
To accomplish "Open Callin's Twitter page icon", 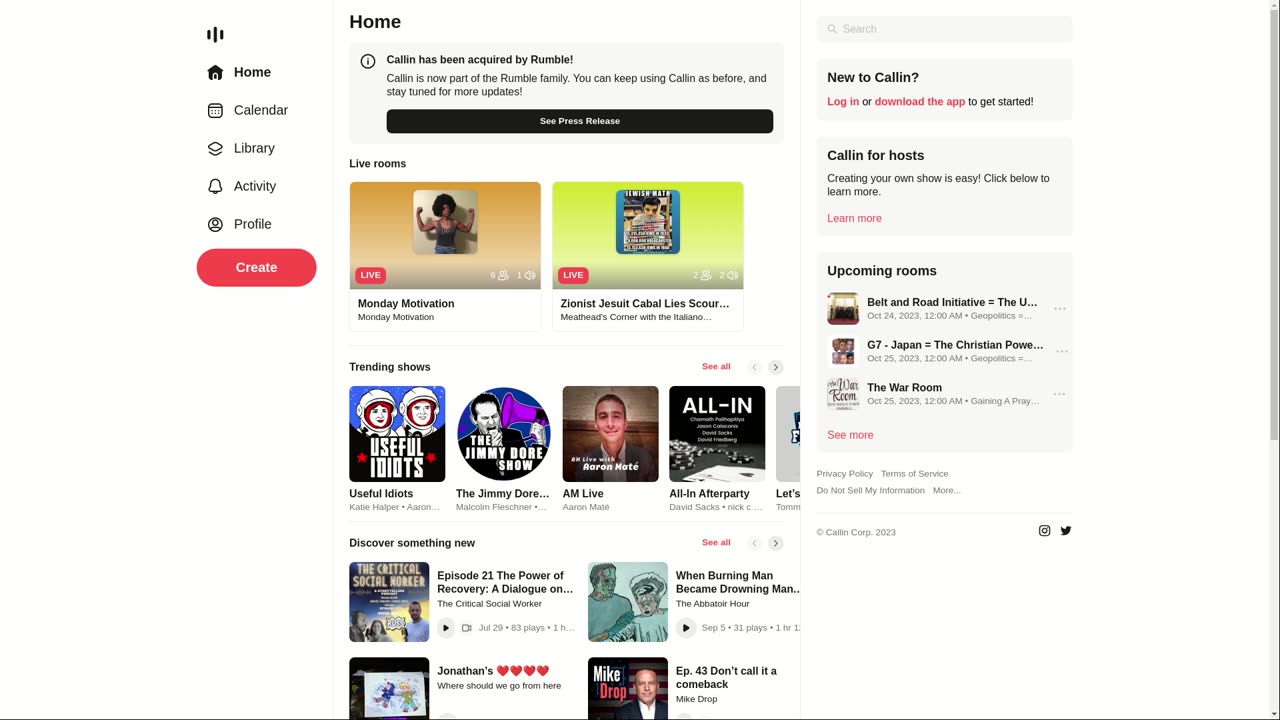I will (x=1066, y=531).
